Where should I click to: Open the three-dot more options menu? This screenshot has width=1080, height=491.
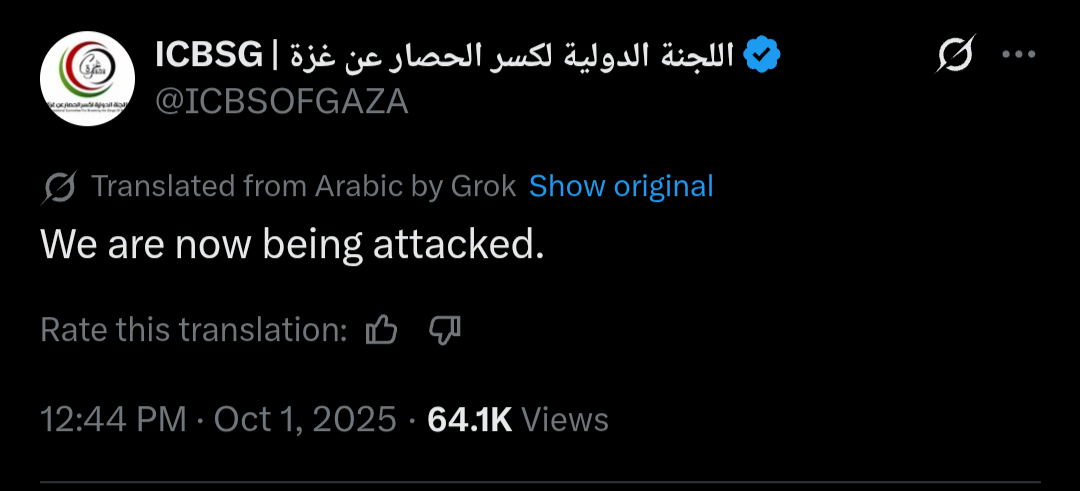coord(1019,56)
